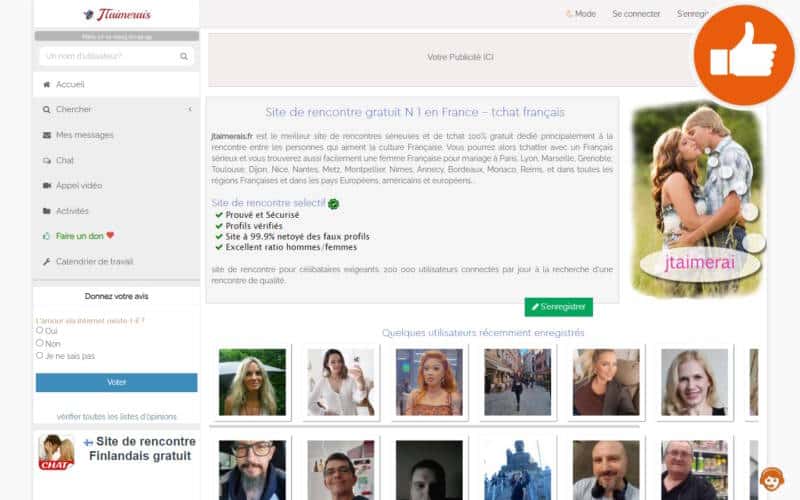Open profile of man in dark photo
Image resolution: width=800 pixels, height=500 pixels.
coord(429,470)
